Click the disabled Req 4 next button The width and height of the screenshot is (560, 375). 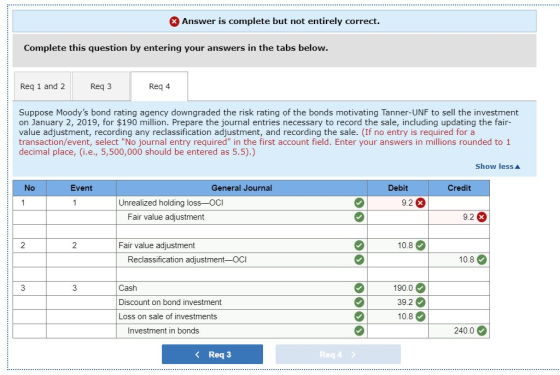click(x=338, y=354)
